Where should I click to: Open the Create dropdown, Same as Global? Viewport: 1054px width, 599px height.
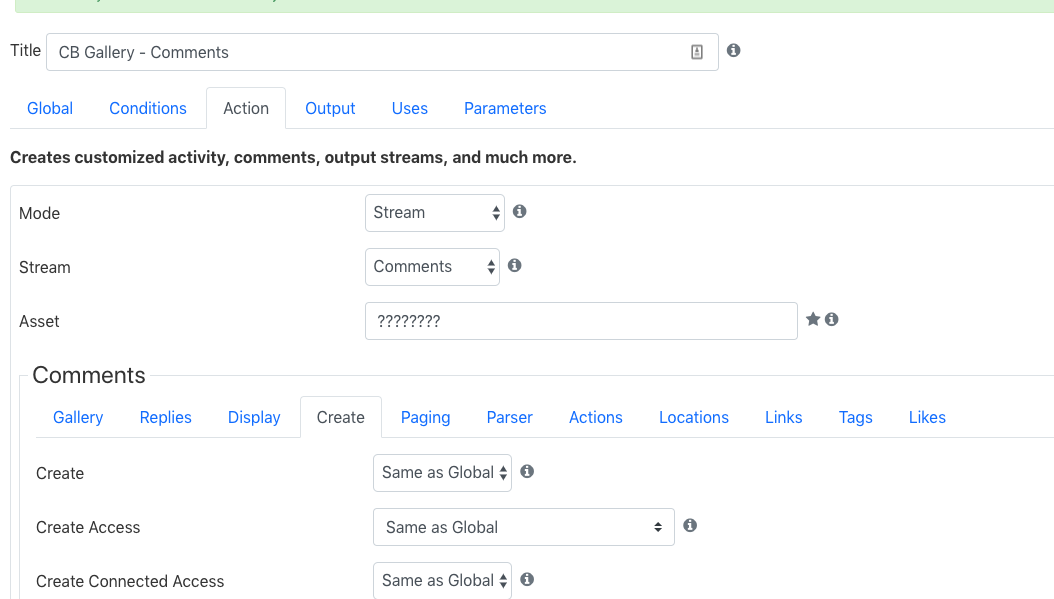[442, 473]
